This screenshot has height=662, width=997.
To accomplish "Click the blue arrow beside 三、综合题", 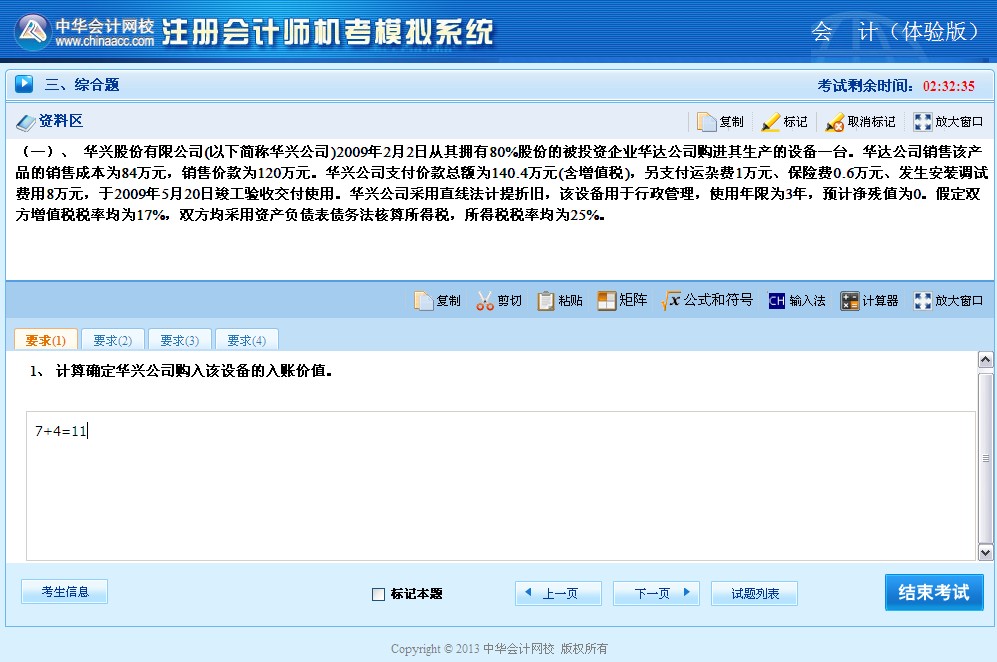I will (x=22, y=83).
